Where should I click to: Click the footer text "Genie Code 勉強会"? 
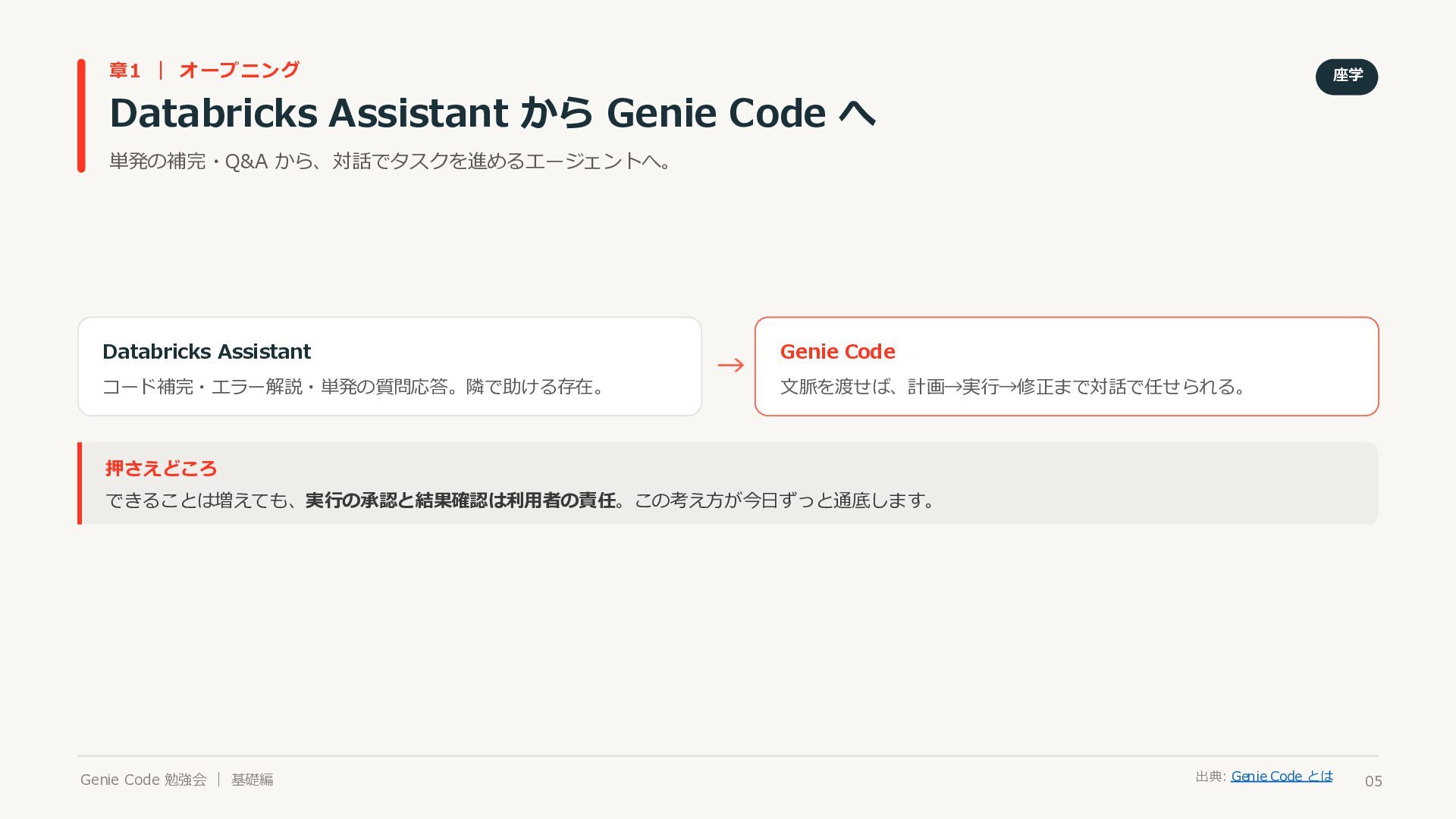click(143, 780)
